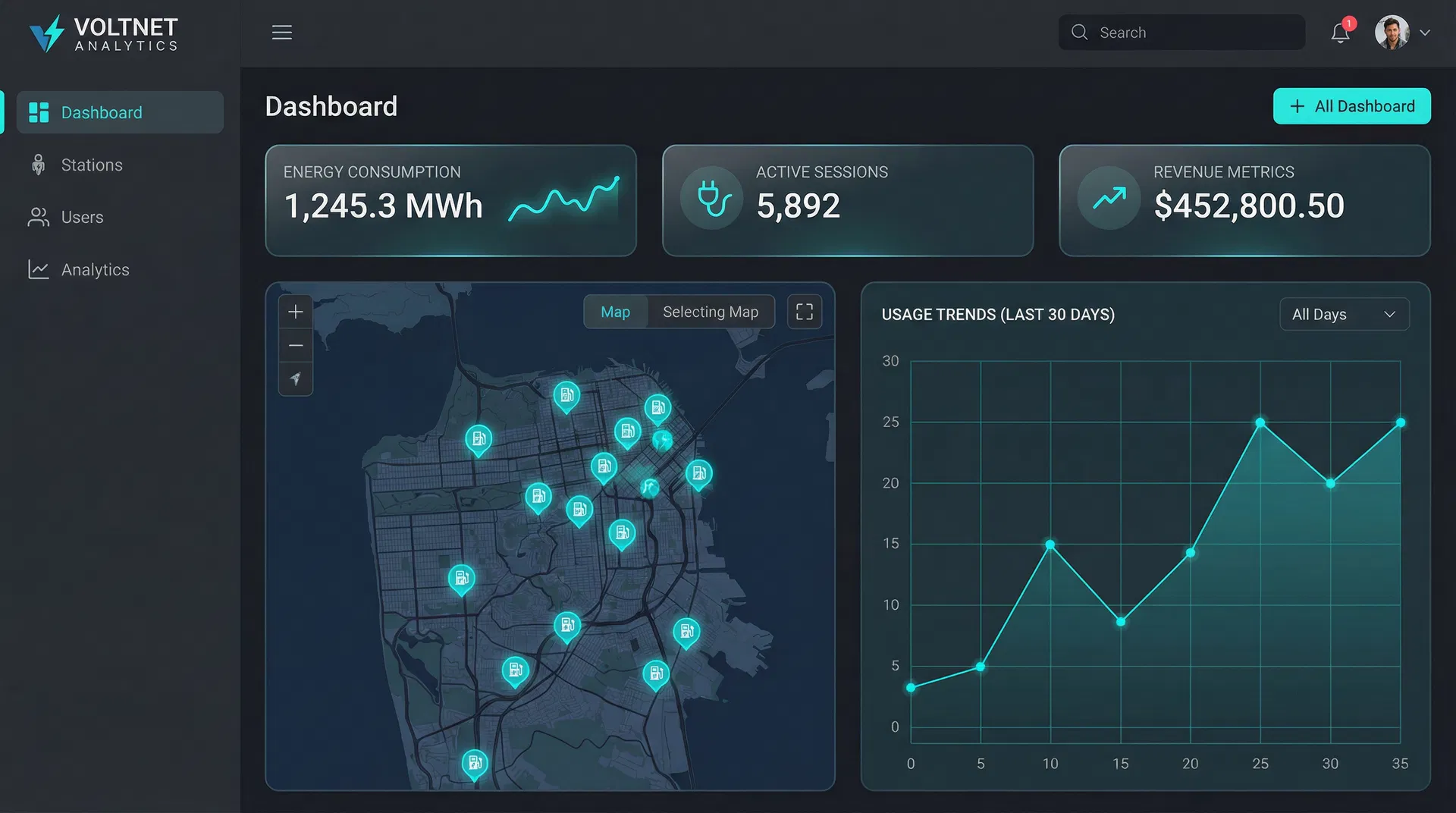1456x813 pixels.
Task: Zoom in on the map with plus control
Action: pos(295,311)
